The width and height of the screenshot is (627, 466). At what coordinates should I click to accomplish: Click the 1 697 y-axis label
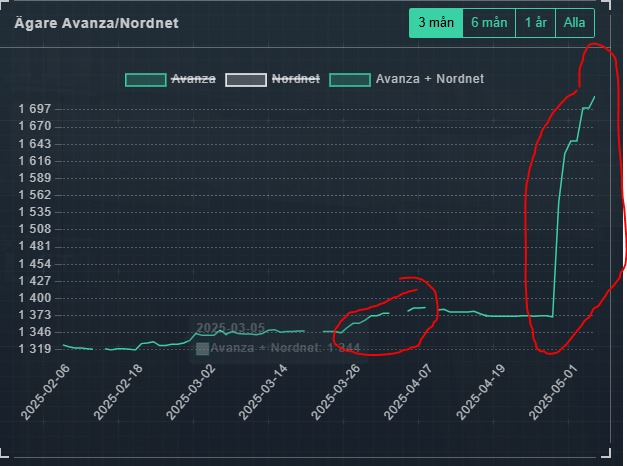point(35,109)
